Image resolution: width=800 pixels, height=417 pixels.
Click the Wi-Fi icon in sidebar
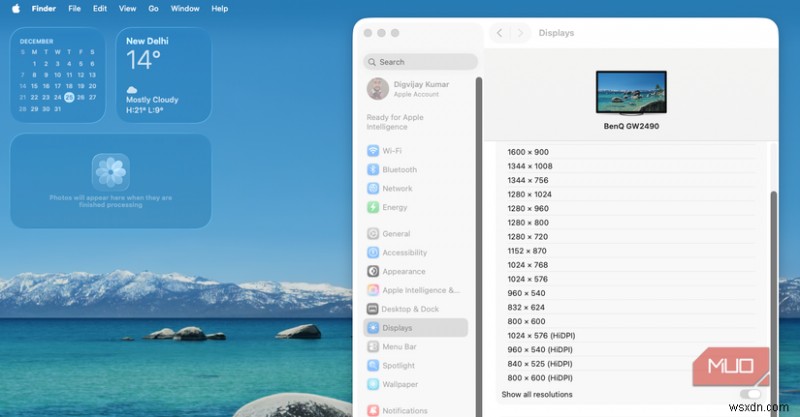[373, 151]
